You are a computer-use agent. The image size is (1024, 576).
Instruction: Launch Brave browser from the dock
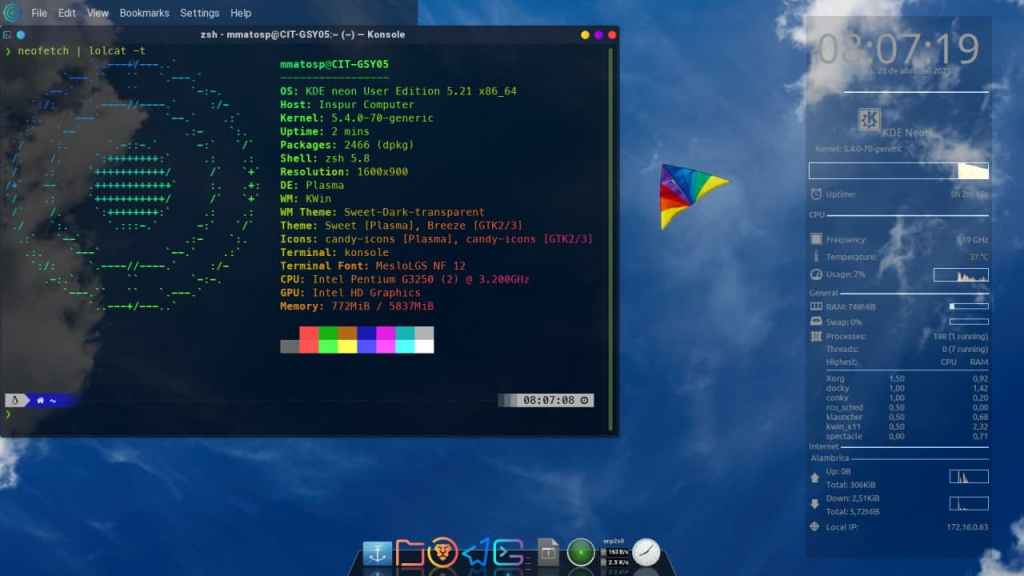[442, 552]
